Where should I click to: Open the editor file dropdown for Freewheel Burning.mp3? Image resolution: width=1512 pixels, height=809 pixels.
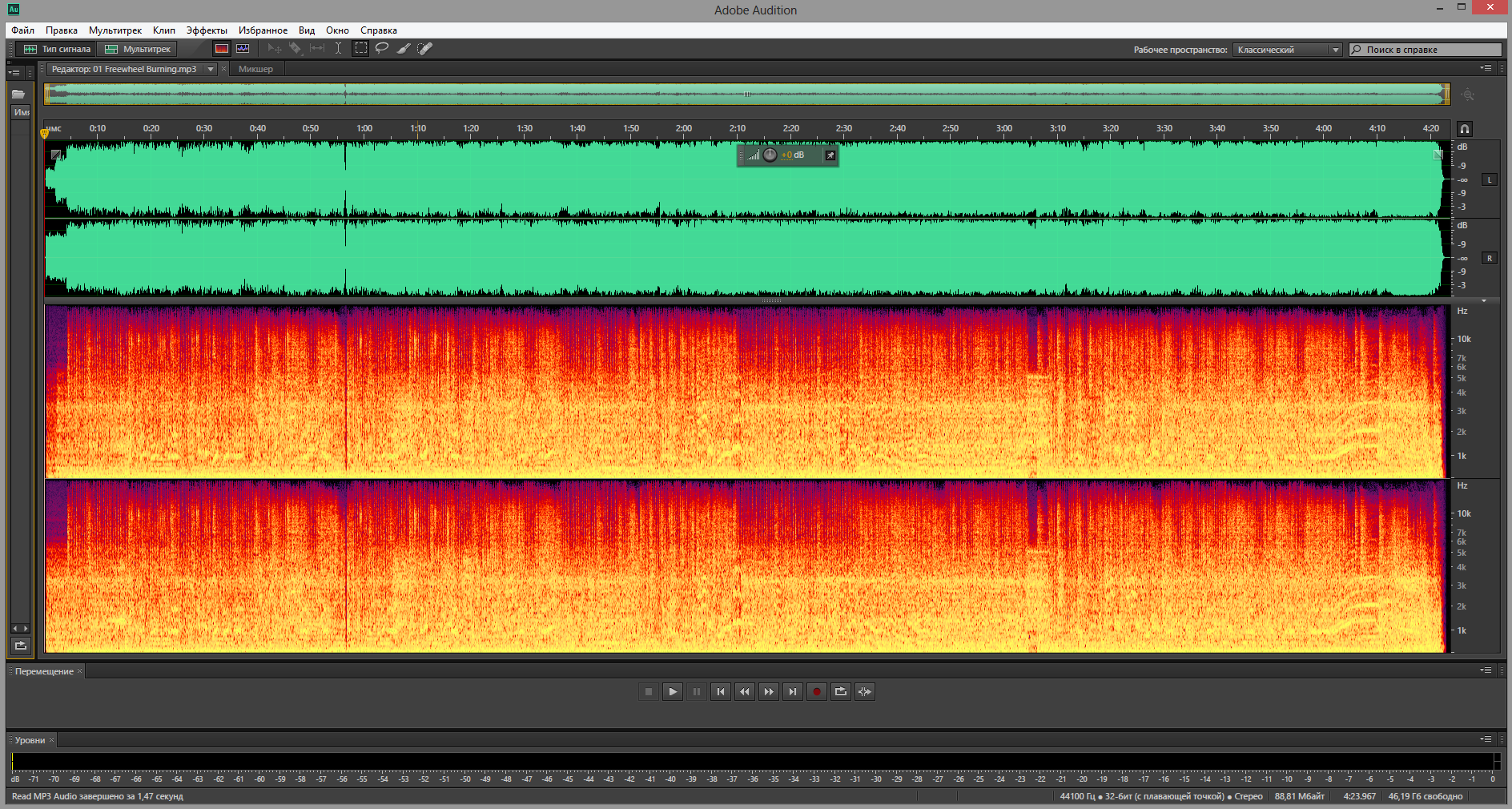211,69
